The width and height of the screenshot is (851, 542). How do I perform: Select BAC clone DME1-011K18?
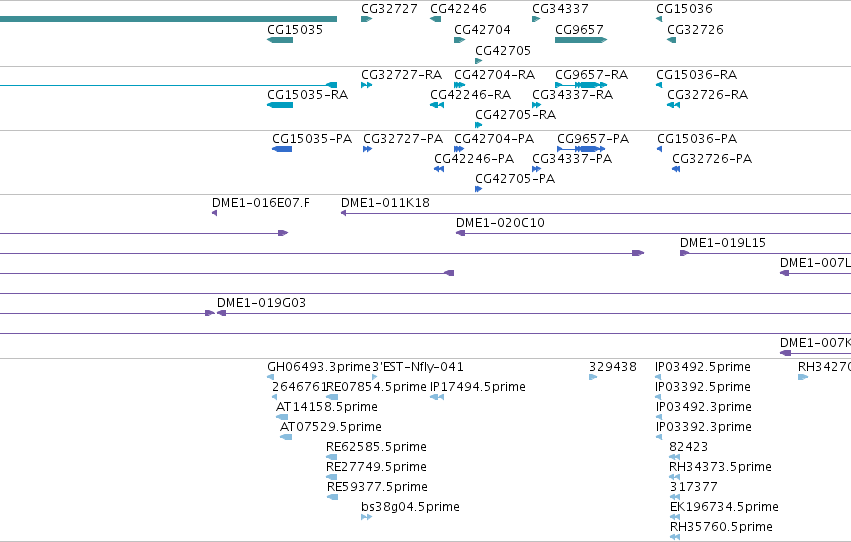pos(385,203)
